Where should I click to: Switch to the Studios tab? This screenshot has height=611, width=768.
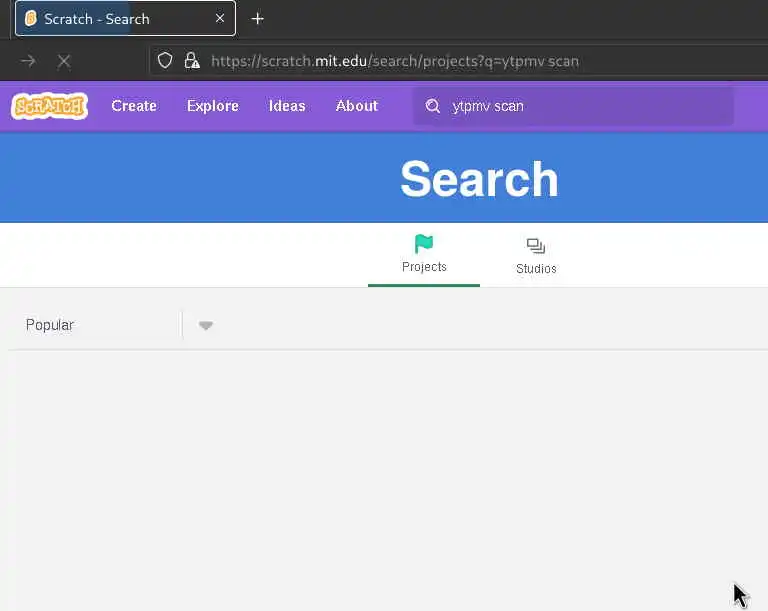(x=536, y=255)
